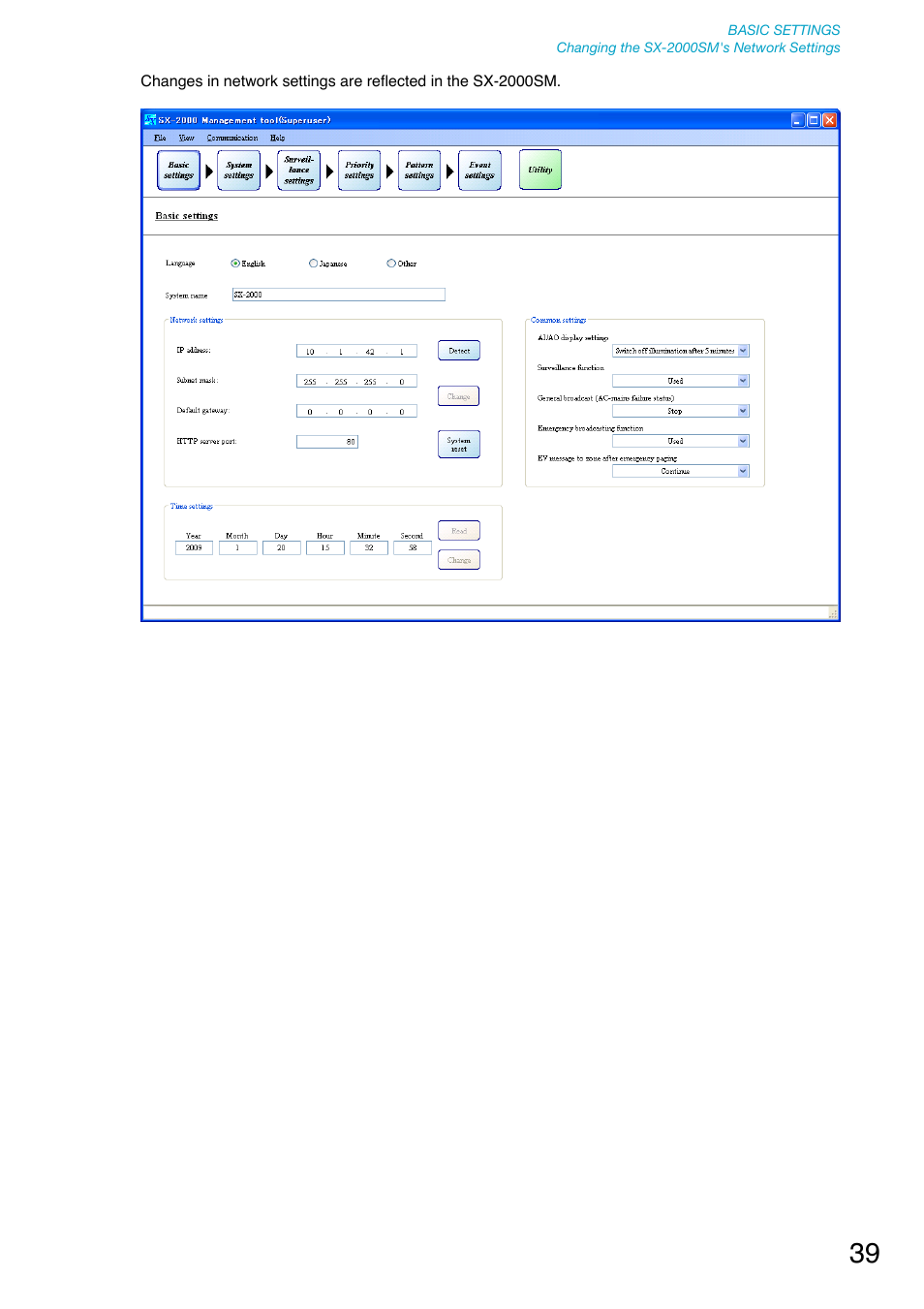Image resolution: width=924 pixels, height=1309 pixels.
Task: Click the Second field in Time settings
Action: coord(413,548)
